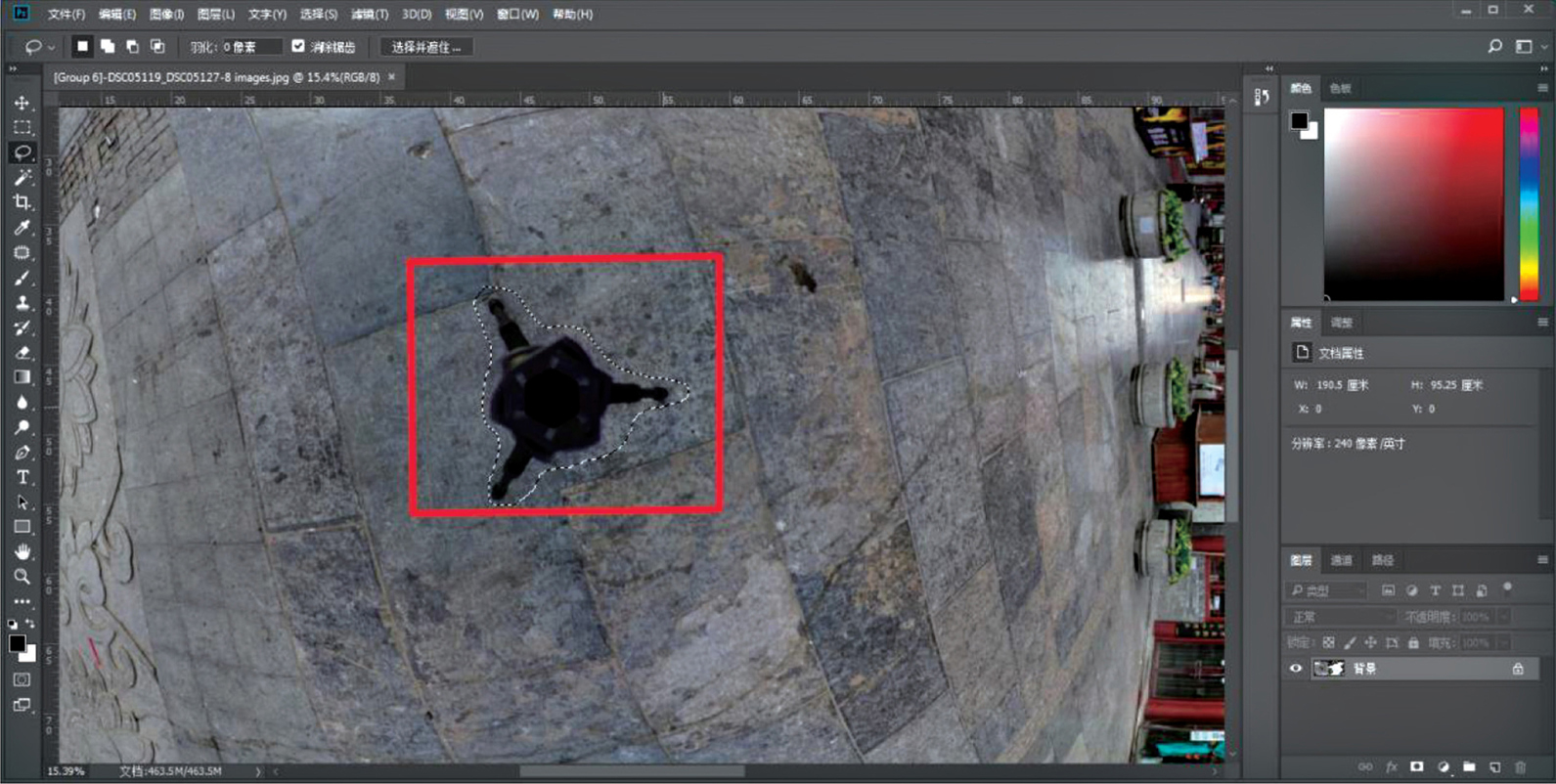This screenshot has height=784, width=1556.
Task: Toggle the 消除锯齿 anti-alias checkbox
Action: [x=298, y=46]
